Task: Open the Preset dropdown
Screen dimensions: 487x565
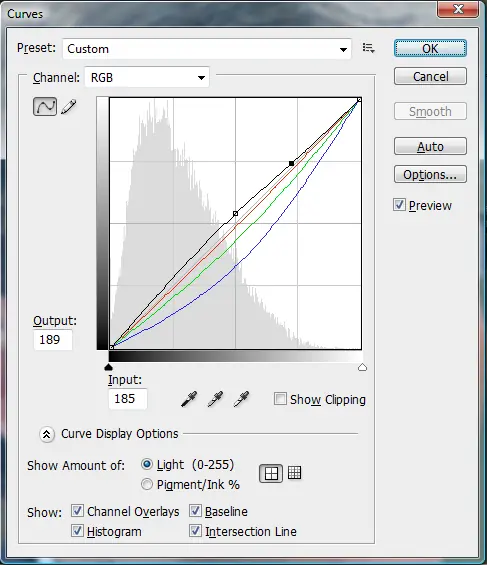Action: 207,49
